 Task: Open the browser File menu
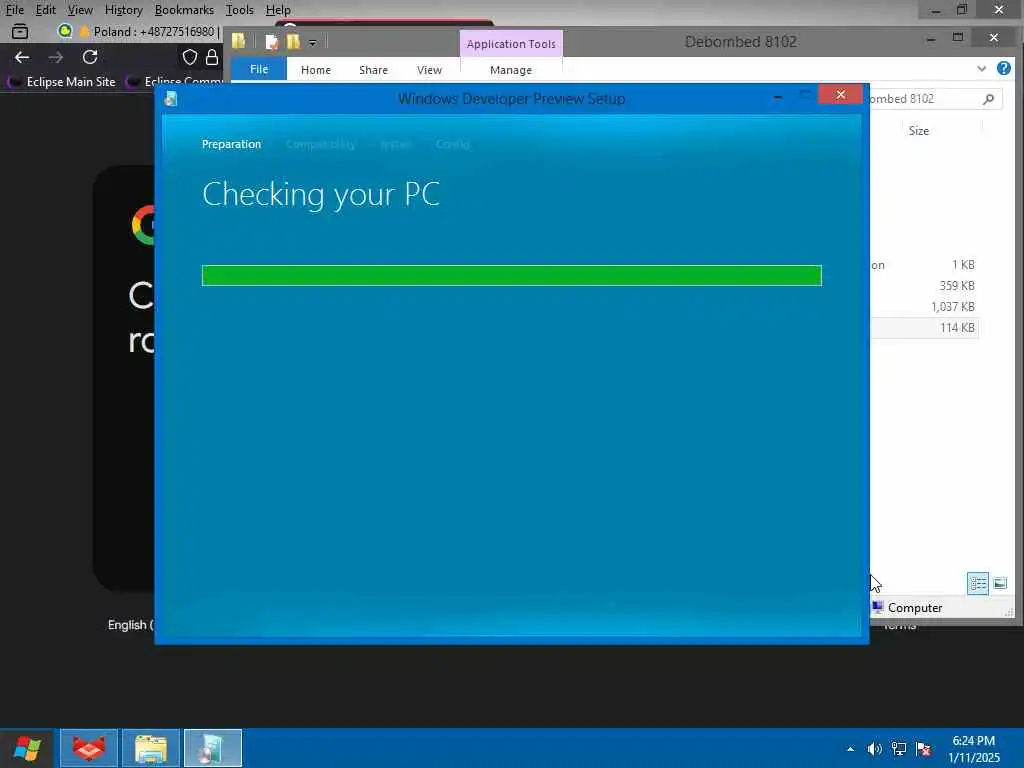14,10
